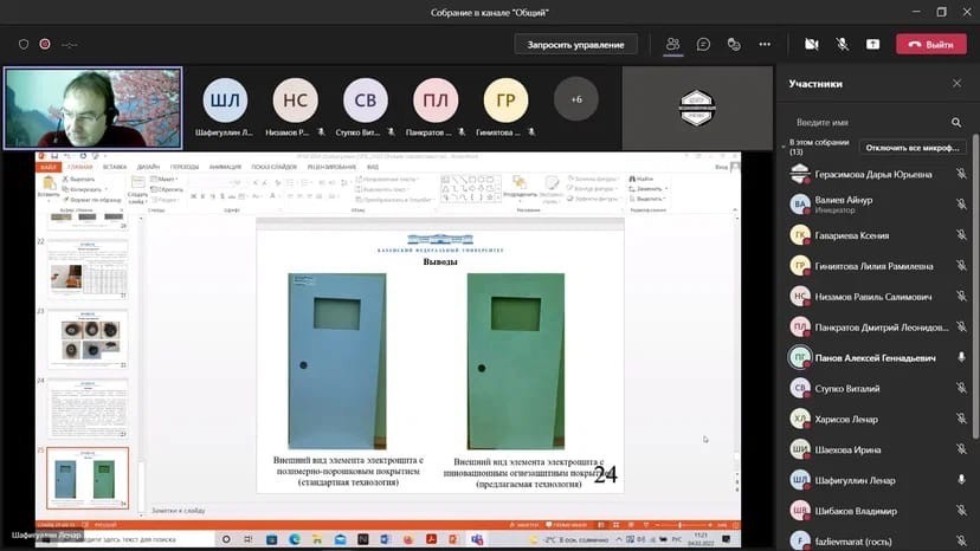Screen dimensions: 980x551
Task: Close the Участники panel with the X
Action: (x=959, y=84)
